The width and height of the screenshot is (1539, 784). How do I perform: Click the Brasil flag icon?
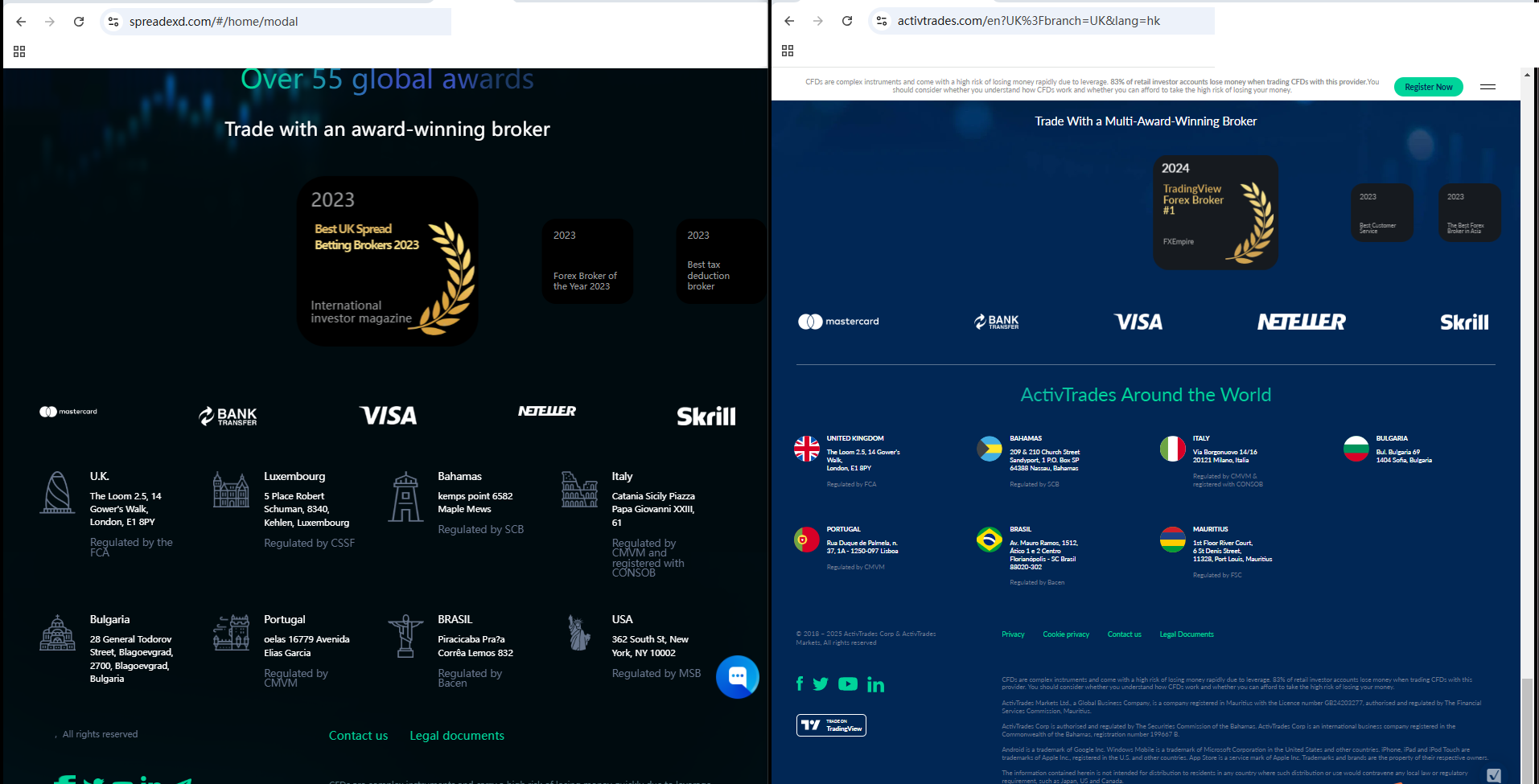pos(990,540)
